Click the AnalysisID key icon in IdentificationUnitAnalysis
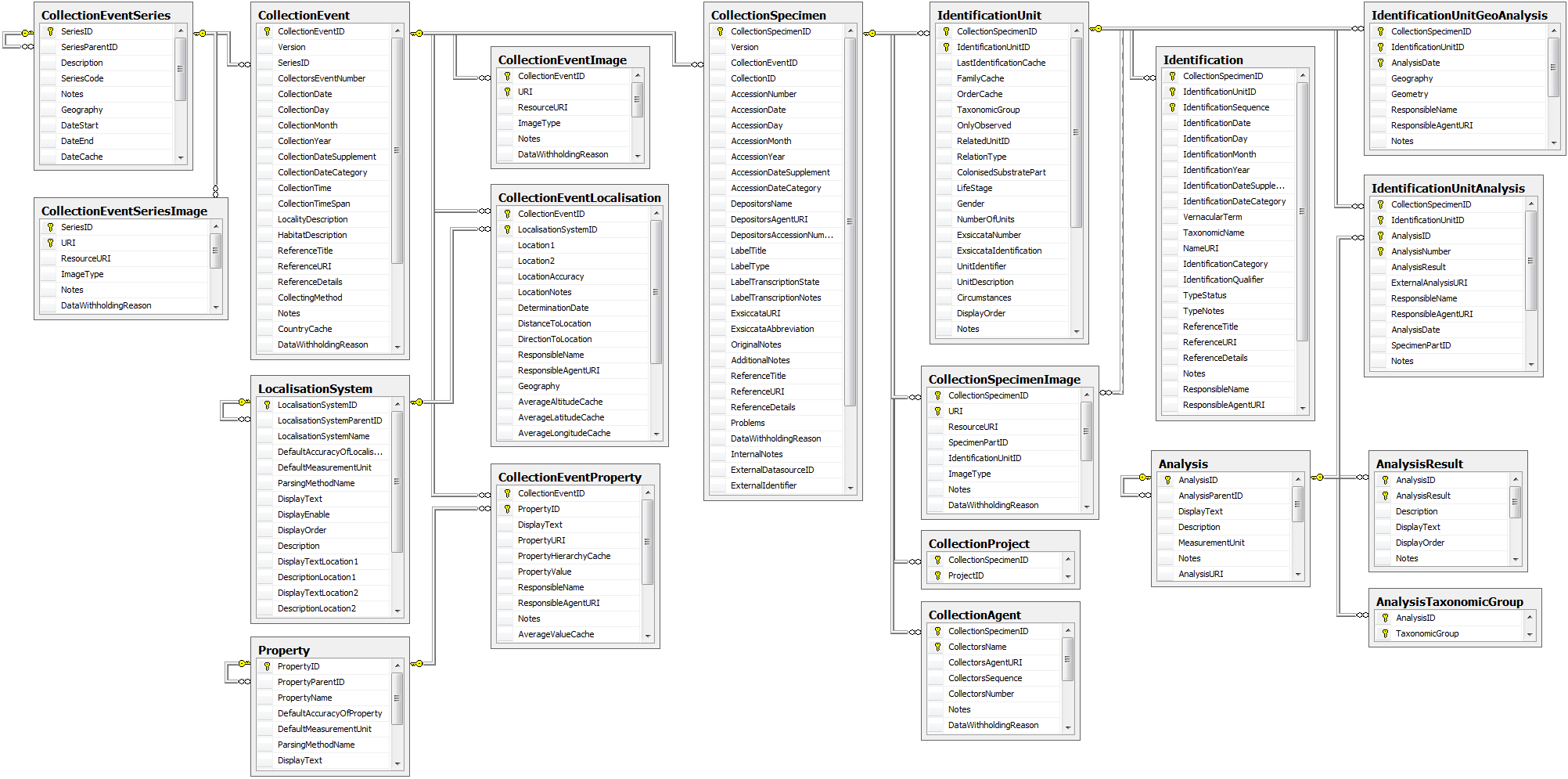Image resolution: width=1568 pixels, height=779 pixels. (x=1380, y=236)
